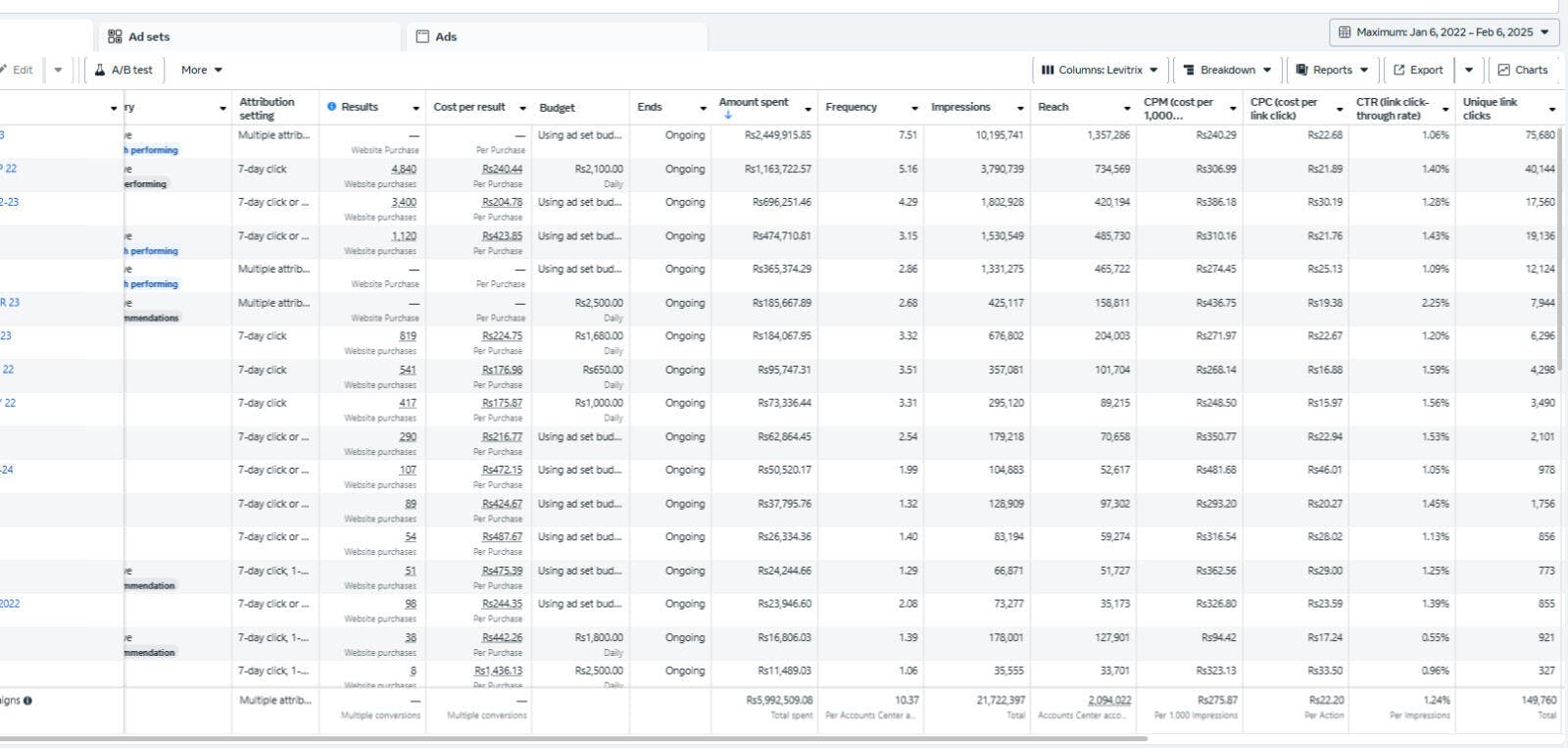Open Charts via its graph icon
The height and width of the screenshot is (748, 1568).
pyautogui.click(x=1504, y=71)
